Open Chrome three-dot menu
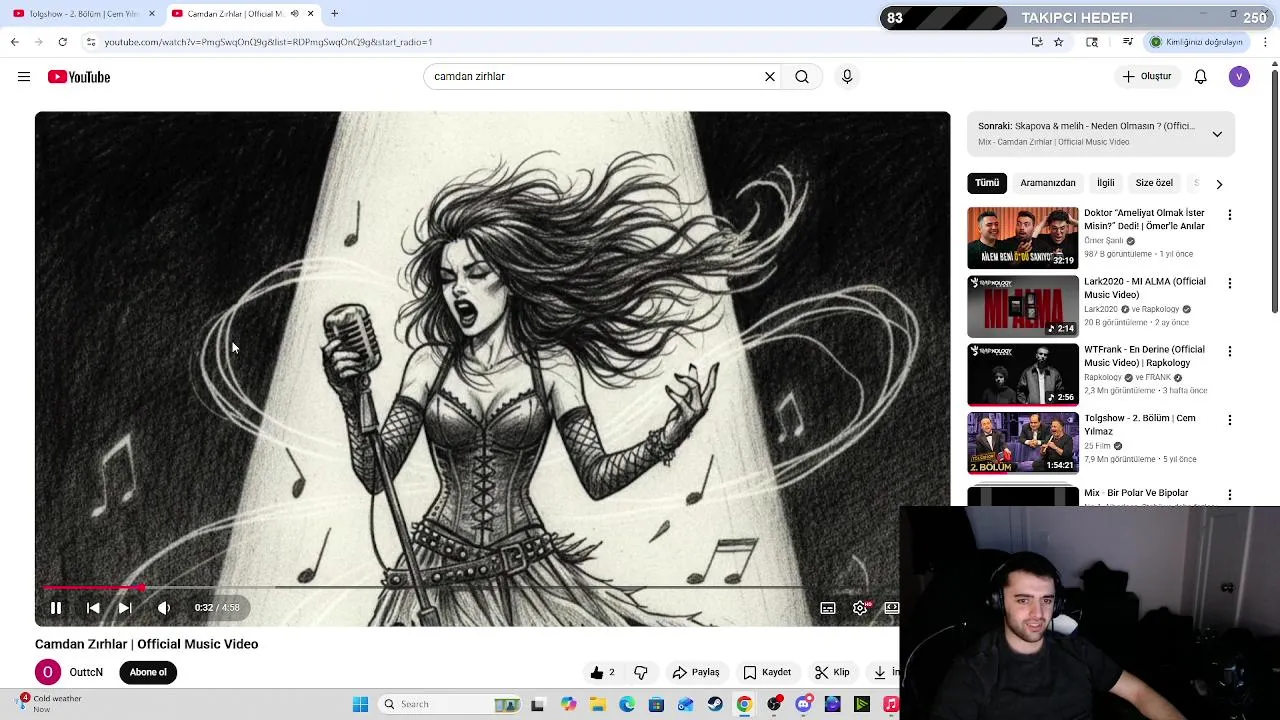 [x=1265, y=42]
